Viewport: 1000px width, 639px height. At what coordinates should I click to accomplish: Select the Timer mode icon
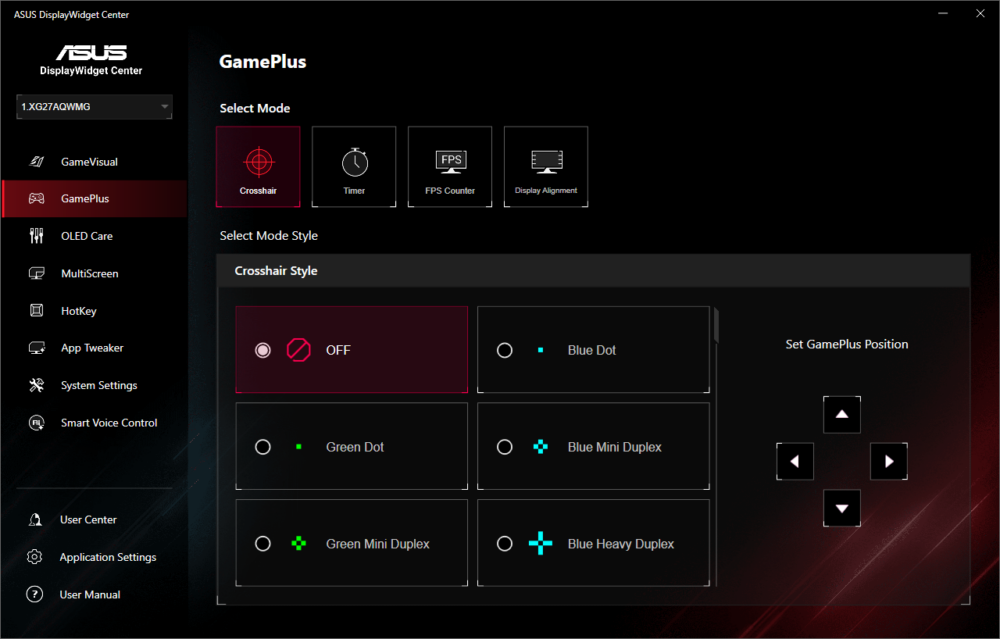tap(354, 166)
